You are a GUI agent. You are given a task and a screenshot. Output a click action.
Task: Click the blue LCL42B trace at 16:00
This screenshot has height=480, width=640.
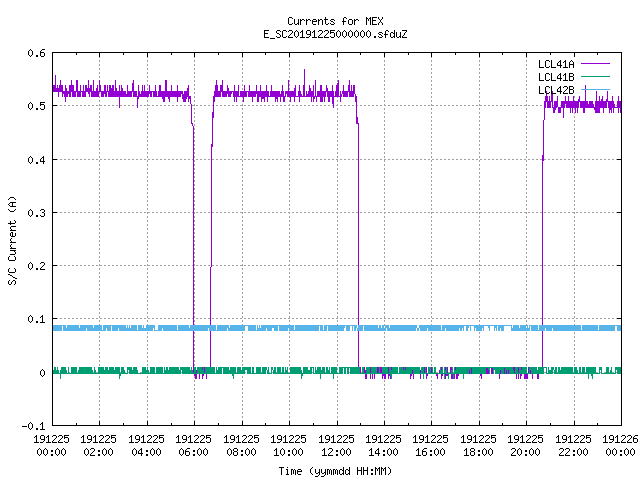(x=431, y=328)
